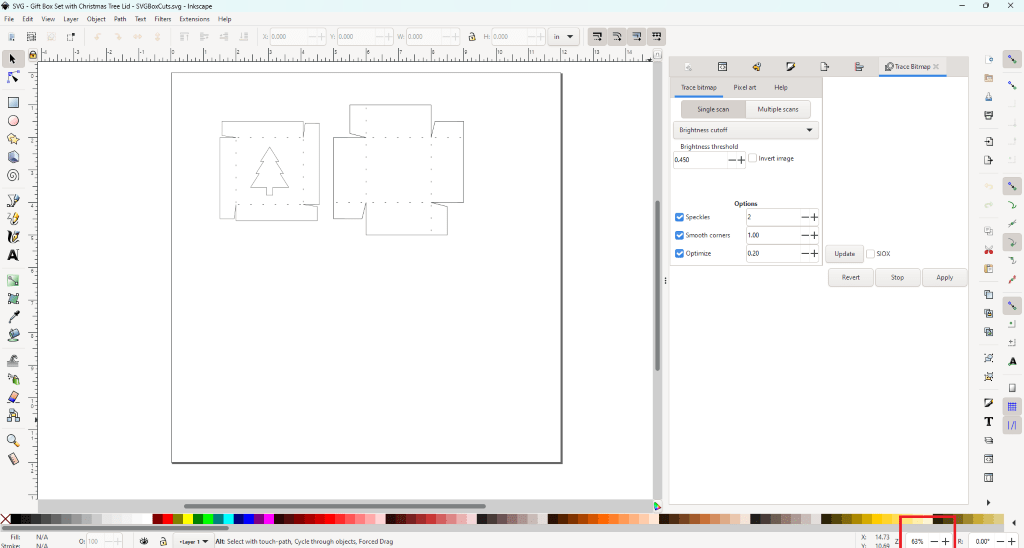This screenshot has height=548, width=1024.
Task: Pick the yellow color swatch in palette
Action: coord(188,519)
